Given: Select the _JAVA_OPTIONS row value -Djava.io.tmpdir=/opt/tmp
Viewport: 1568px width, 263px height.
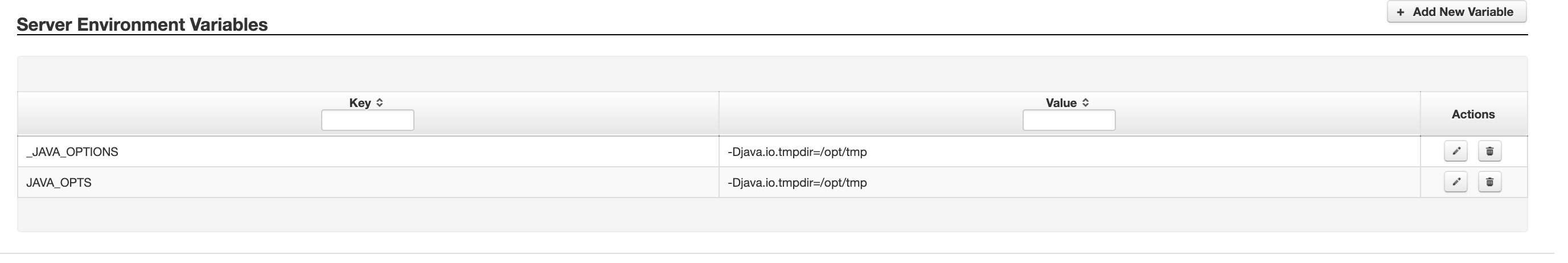Looking at the screenshot, I should point(797,151).
